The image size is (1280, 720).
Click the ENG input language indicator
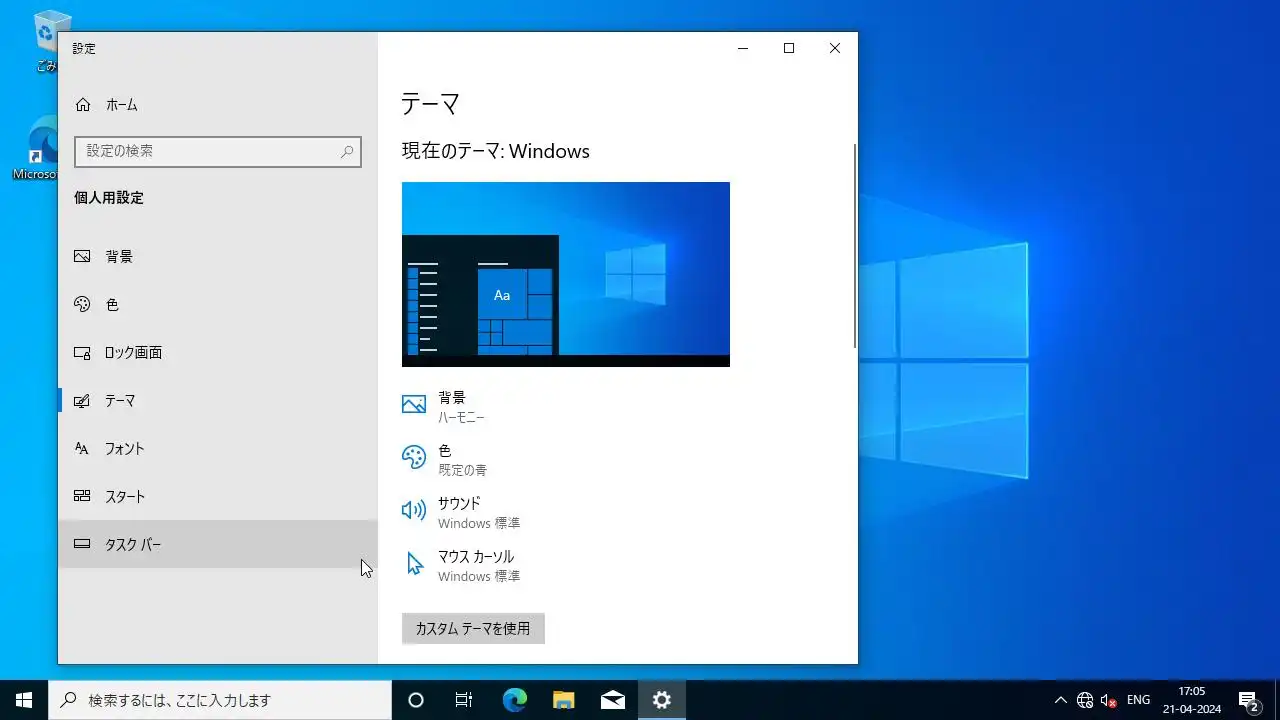[1139, 700]
